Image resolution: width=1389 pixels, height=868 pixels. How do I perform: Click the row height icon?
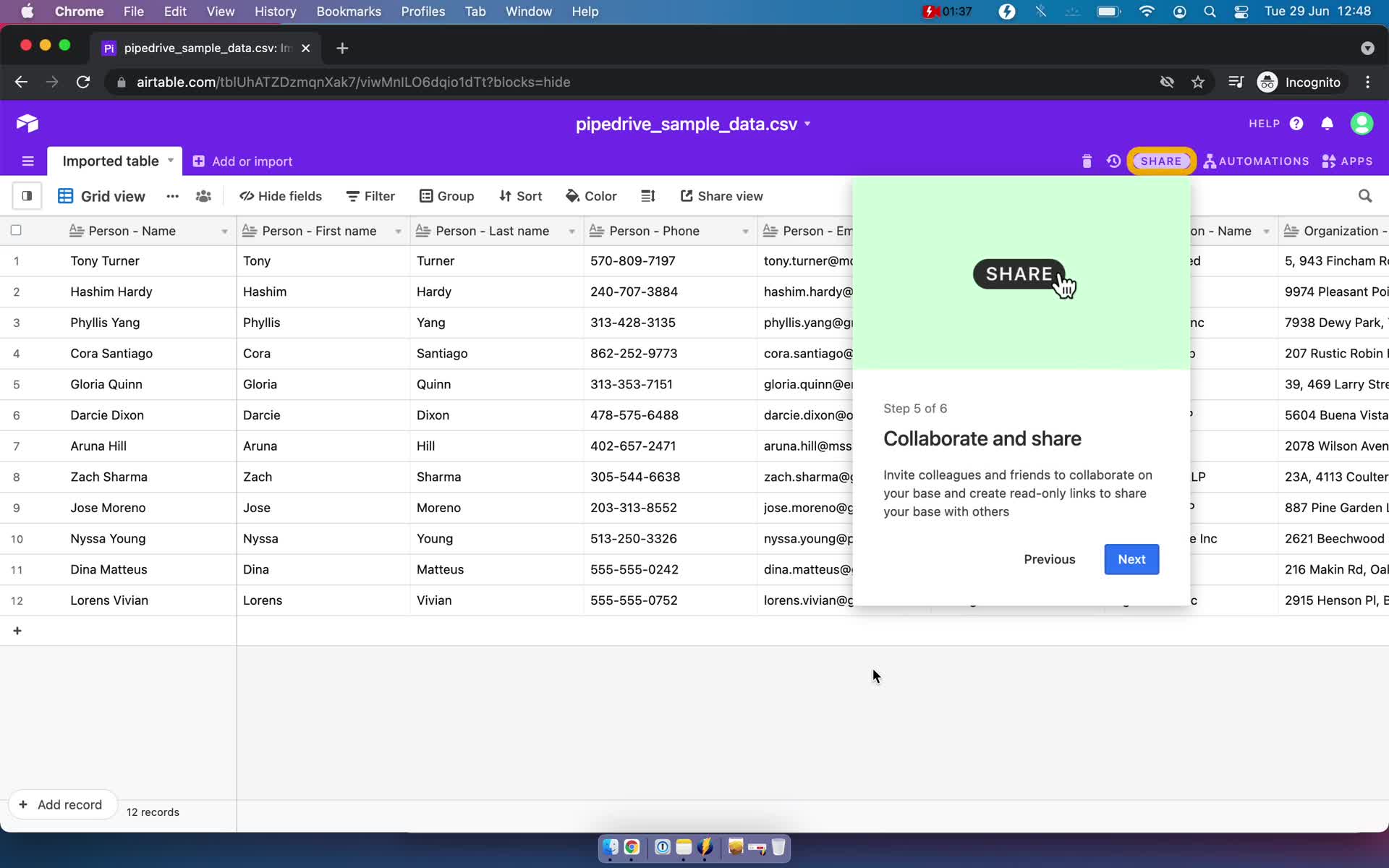click(x=648, y=196)
